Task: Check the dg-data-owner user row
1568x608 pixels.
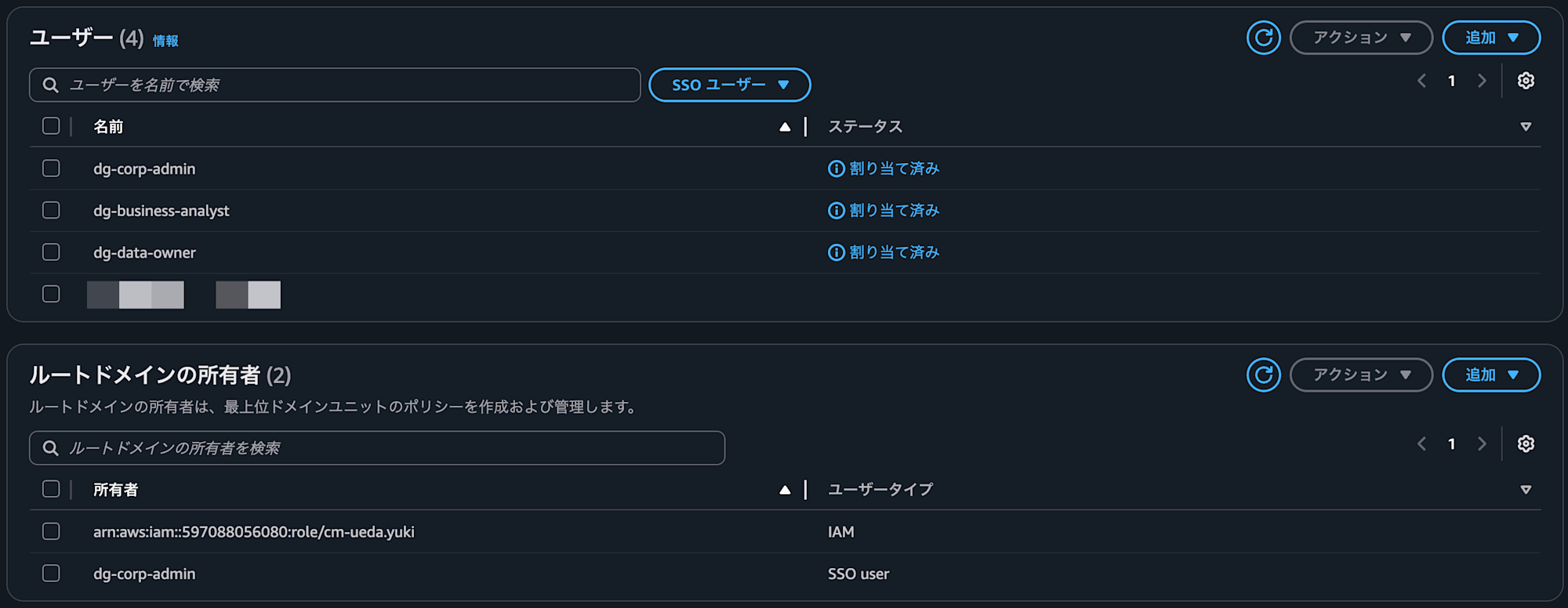Action: pos(51,252)
